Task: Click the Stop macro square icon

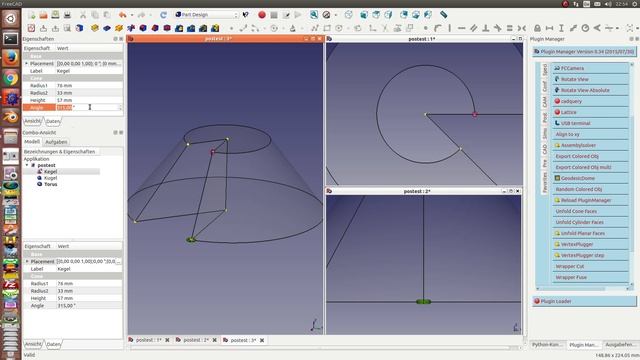Action: pyautogui.click(x=274, y=15)
